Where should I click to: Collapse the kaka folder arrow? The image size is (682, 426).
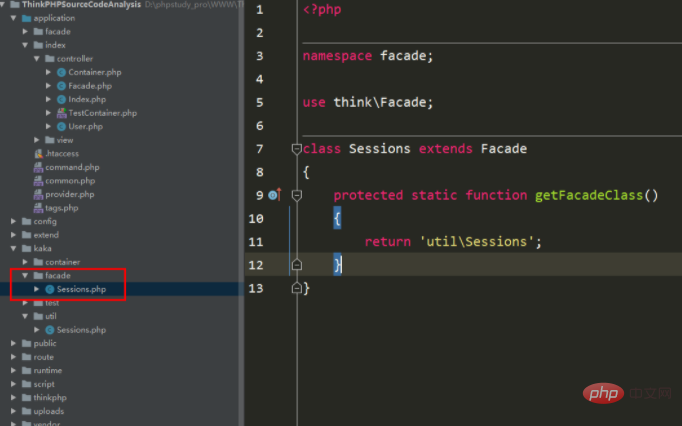tap(13, 248)
